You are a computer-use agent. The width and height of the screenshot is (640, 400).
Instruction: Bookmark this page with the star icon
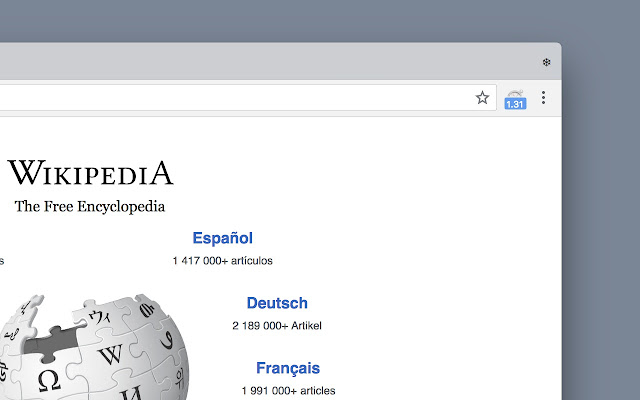[x=482, y=98]
